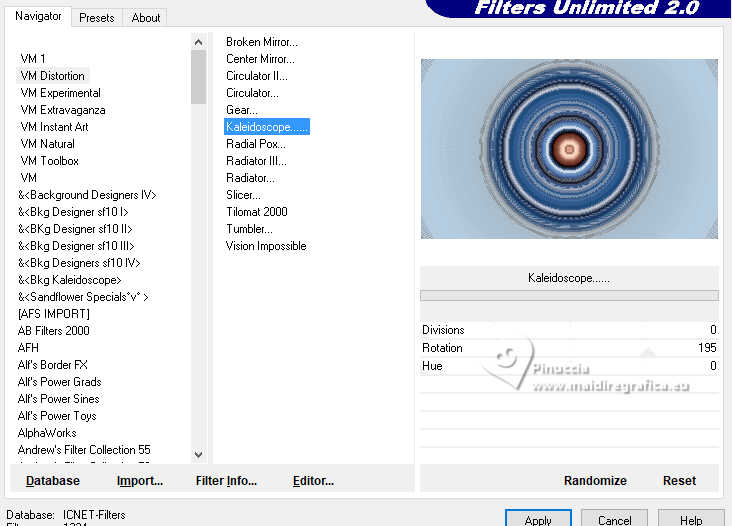Viewport: 732px width, 526px height.
Task: Select the VM Instant Art category
Action: coord(54,127)
